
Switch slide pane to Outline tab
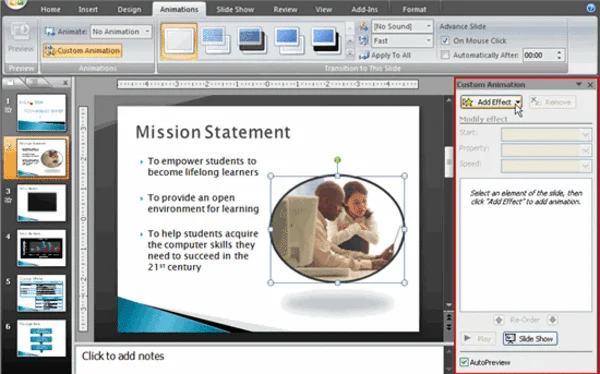[35, 82]
